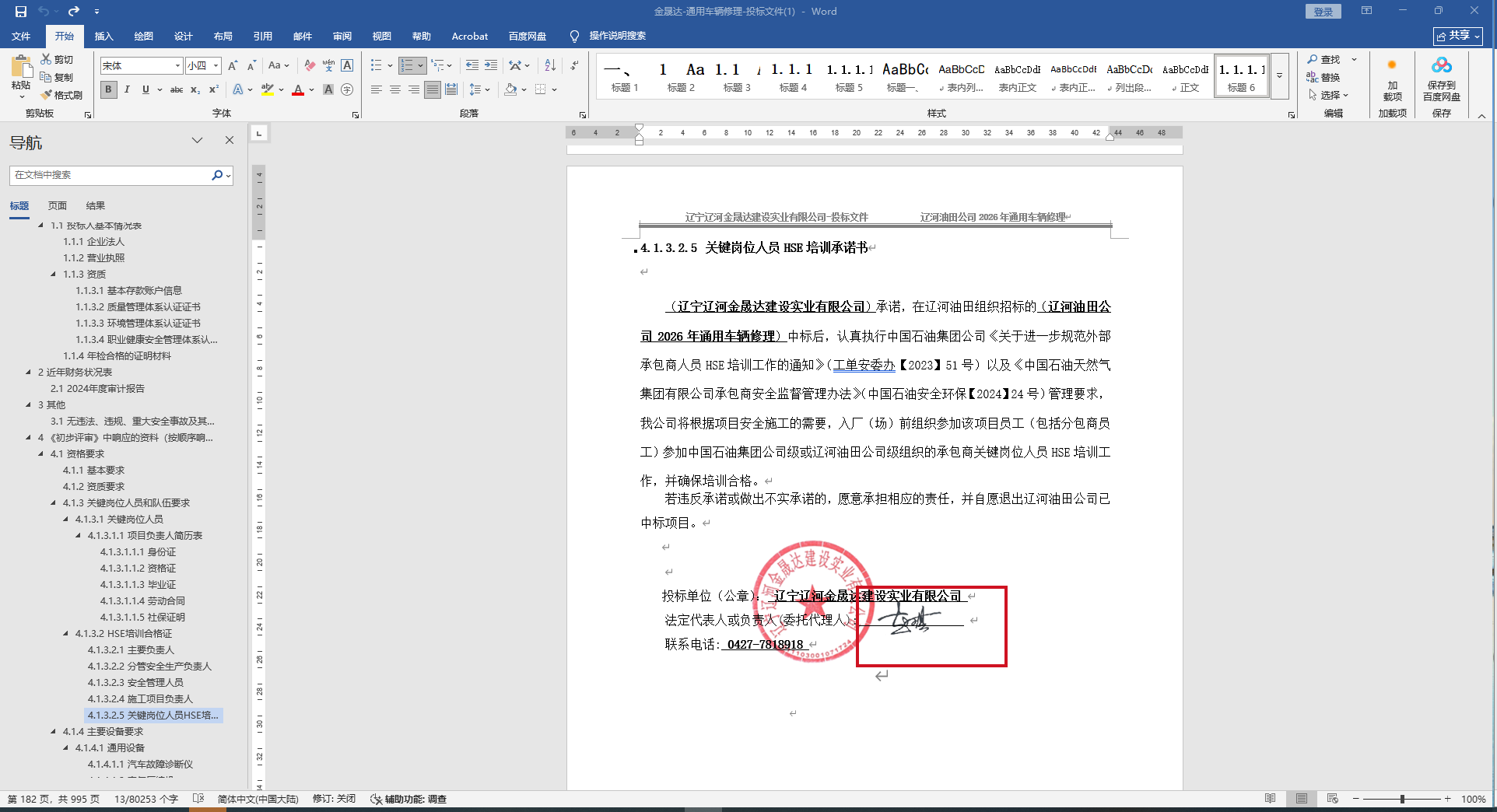Screen dimensions: 1497x812
Task: Open the 共享 share dropdown
Action: (x=1458, y=36)
